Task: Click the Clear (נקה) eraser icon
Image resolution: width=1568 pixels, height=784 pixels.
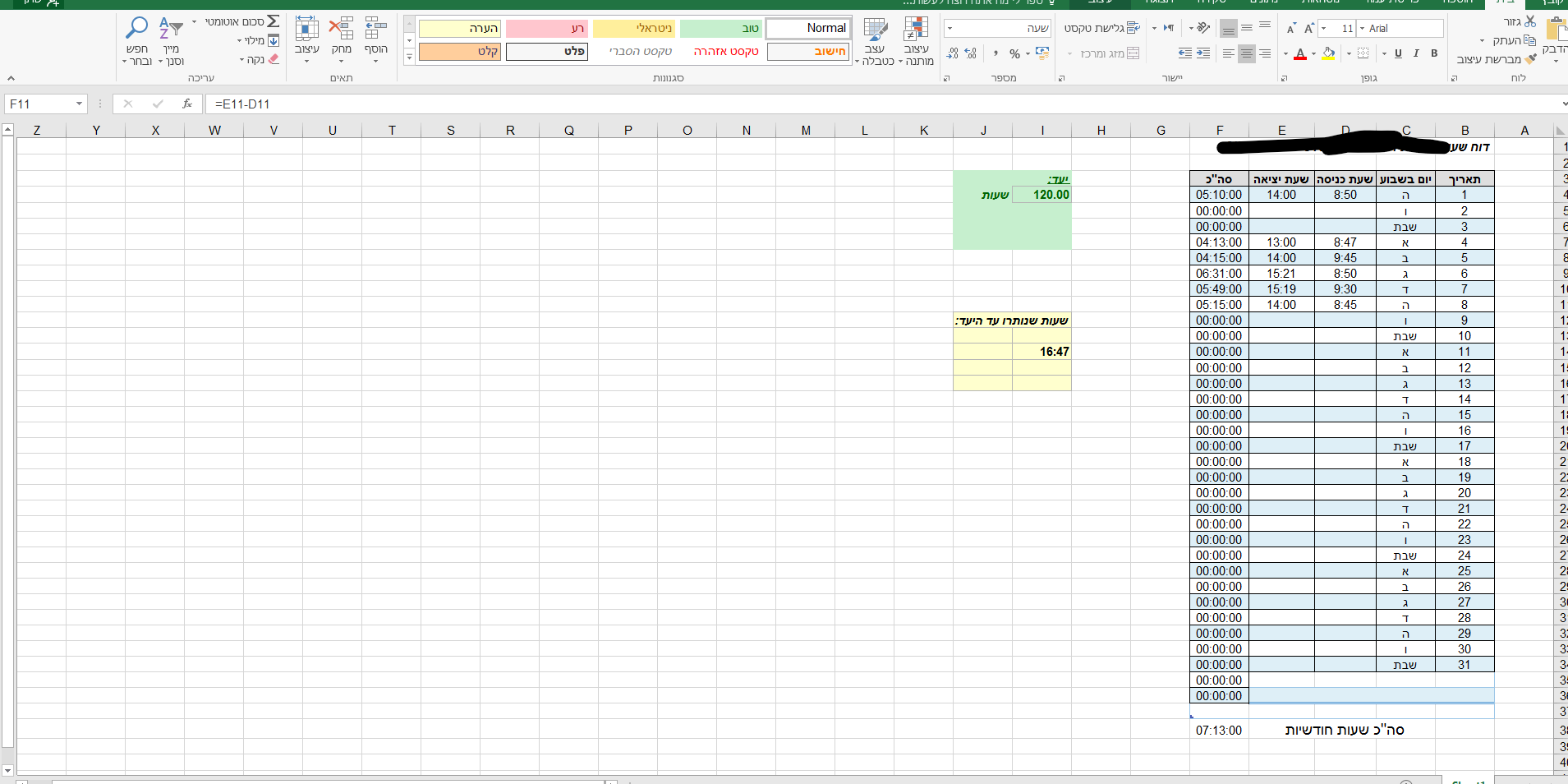Action: [x=274, y=59]
